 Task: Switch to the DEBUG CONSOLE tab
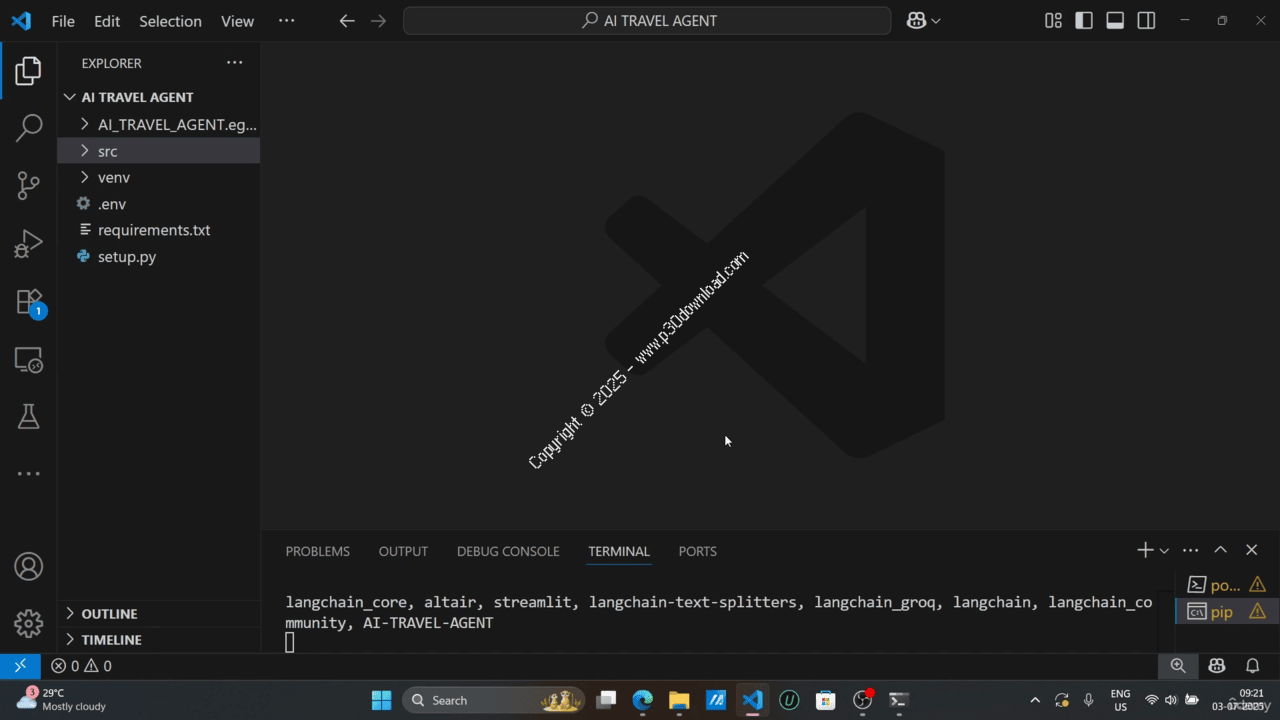click(x=508, y=551)
